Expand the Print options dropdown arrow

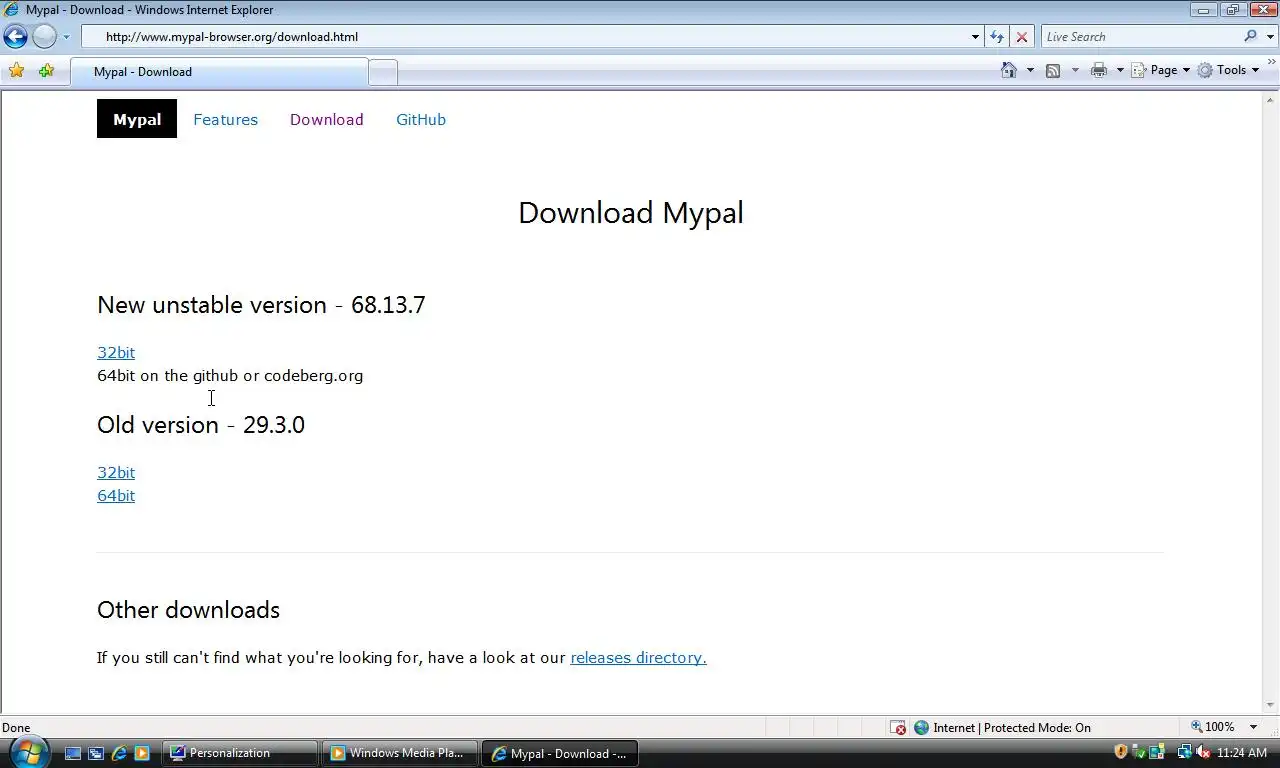tap(1120, 70)
